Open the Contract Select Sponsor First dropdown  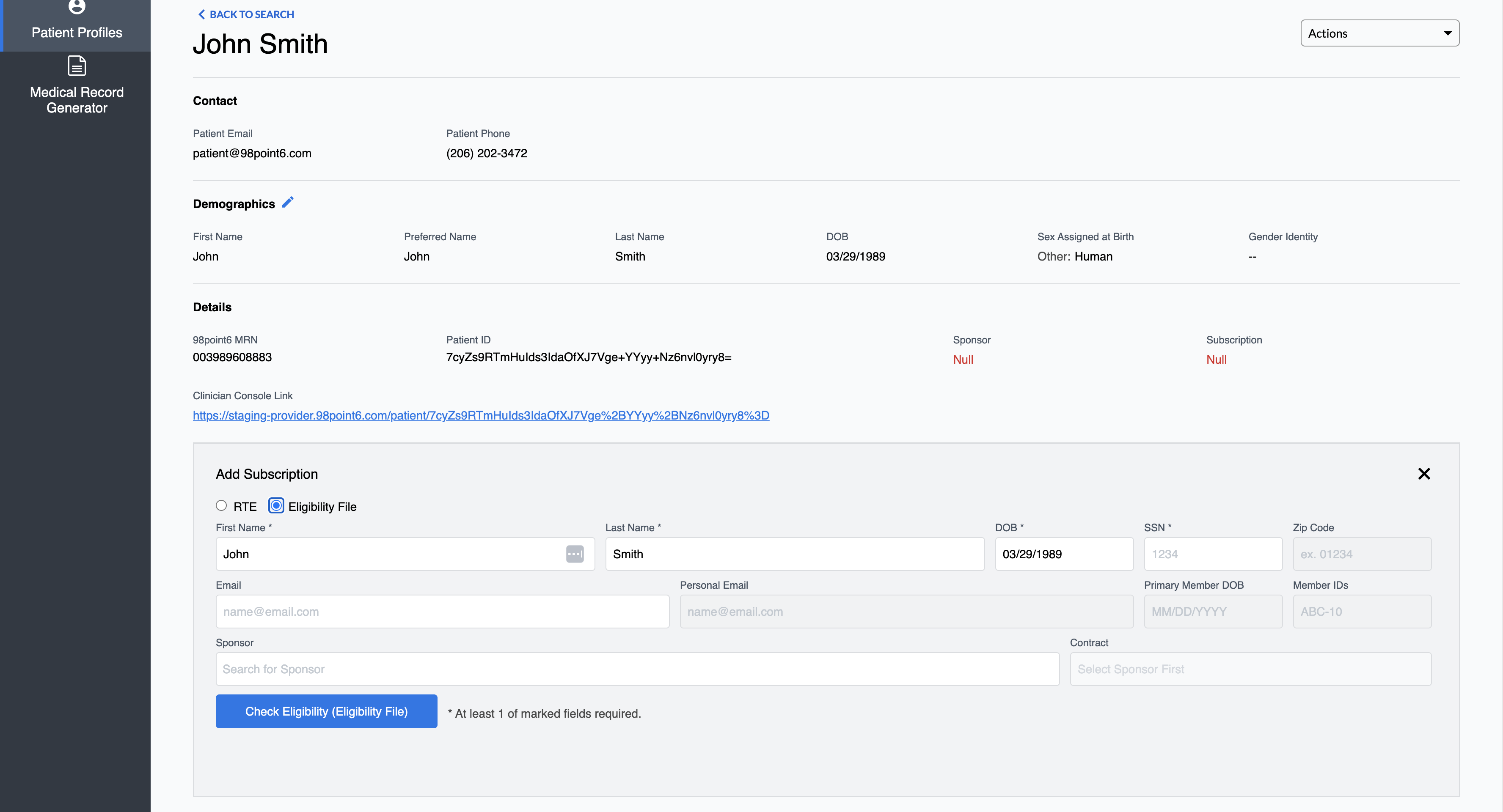coord(1250,669)
